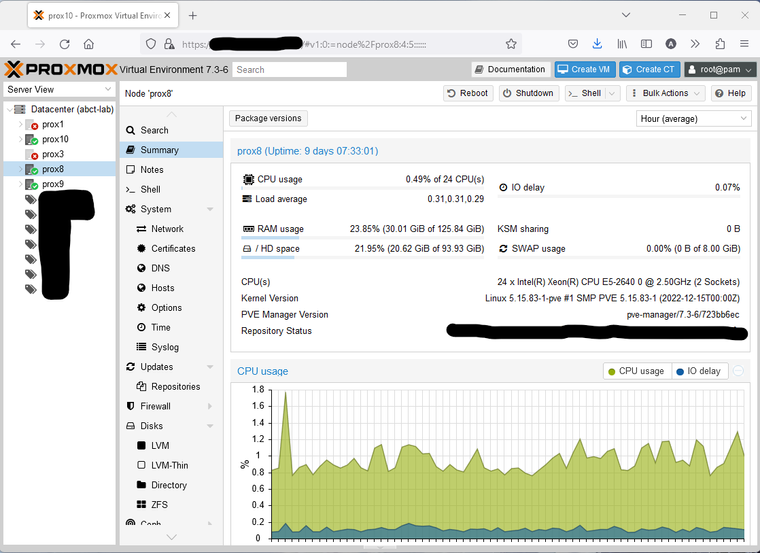Open Network settings under System

tap(167, 229)
